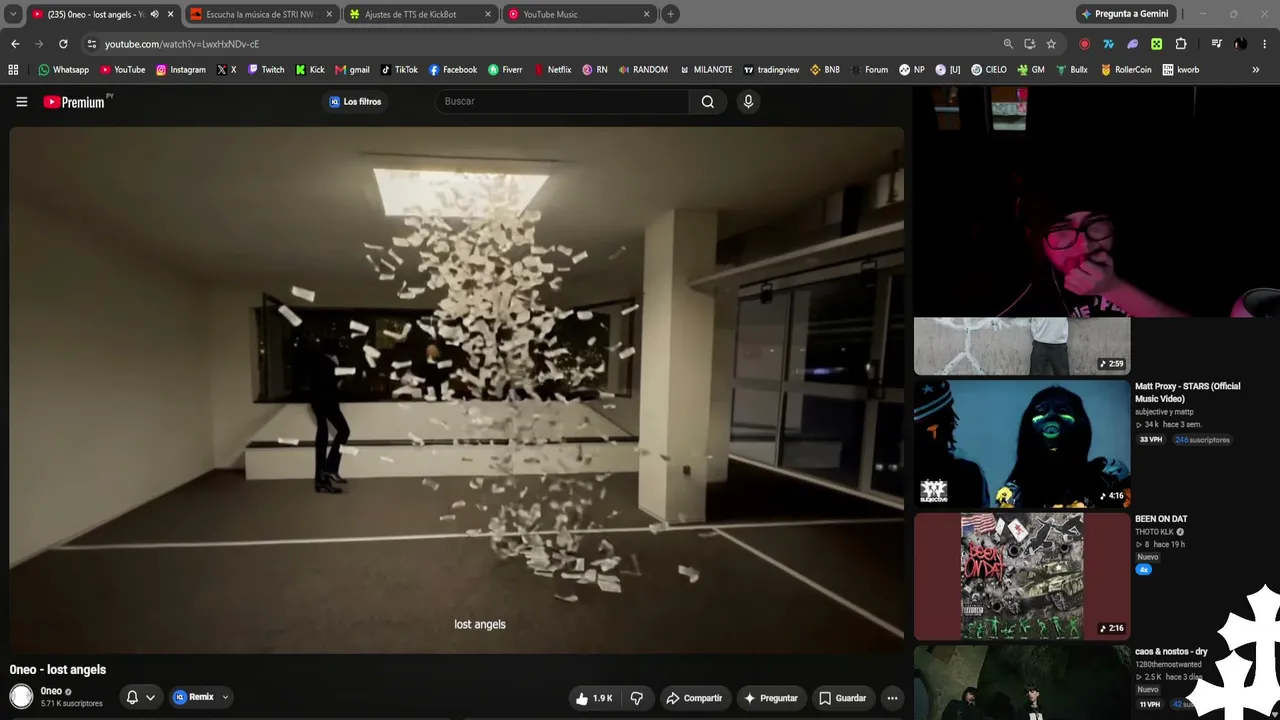Open Matt Proxy - STARS video title
This screenshot has height=720, width=1280.
(x=1187, y=392)
